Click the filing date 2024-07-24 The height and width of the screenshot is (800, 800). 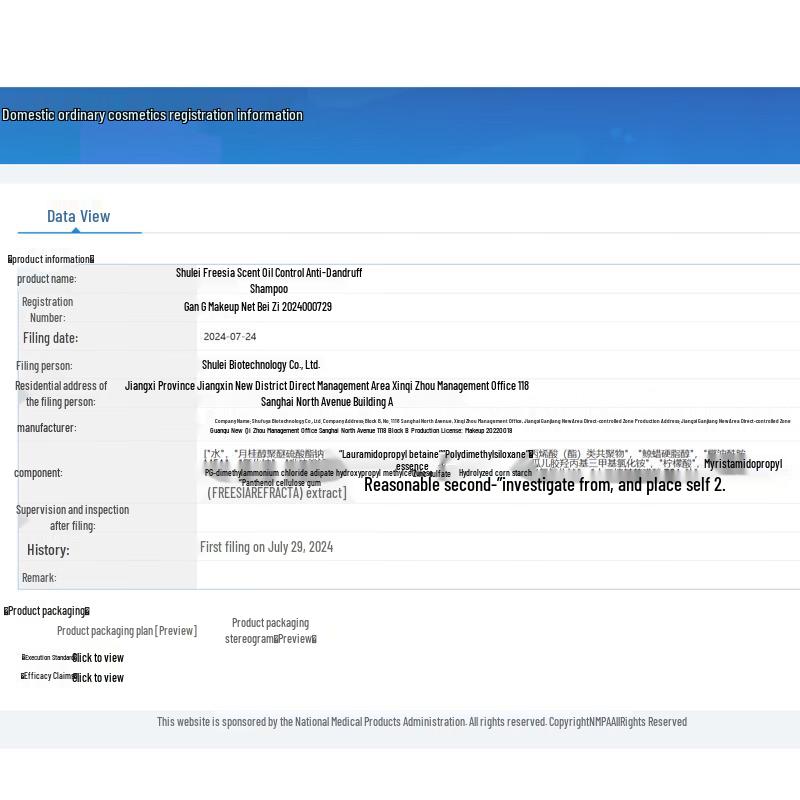pyautogui.click(x=230, y=337)
